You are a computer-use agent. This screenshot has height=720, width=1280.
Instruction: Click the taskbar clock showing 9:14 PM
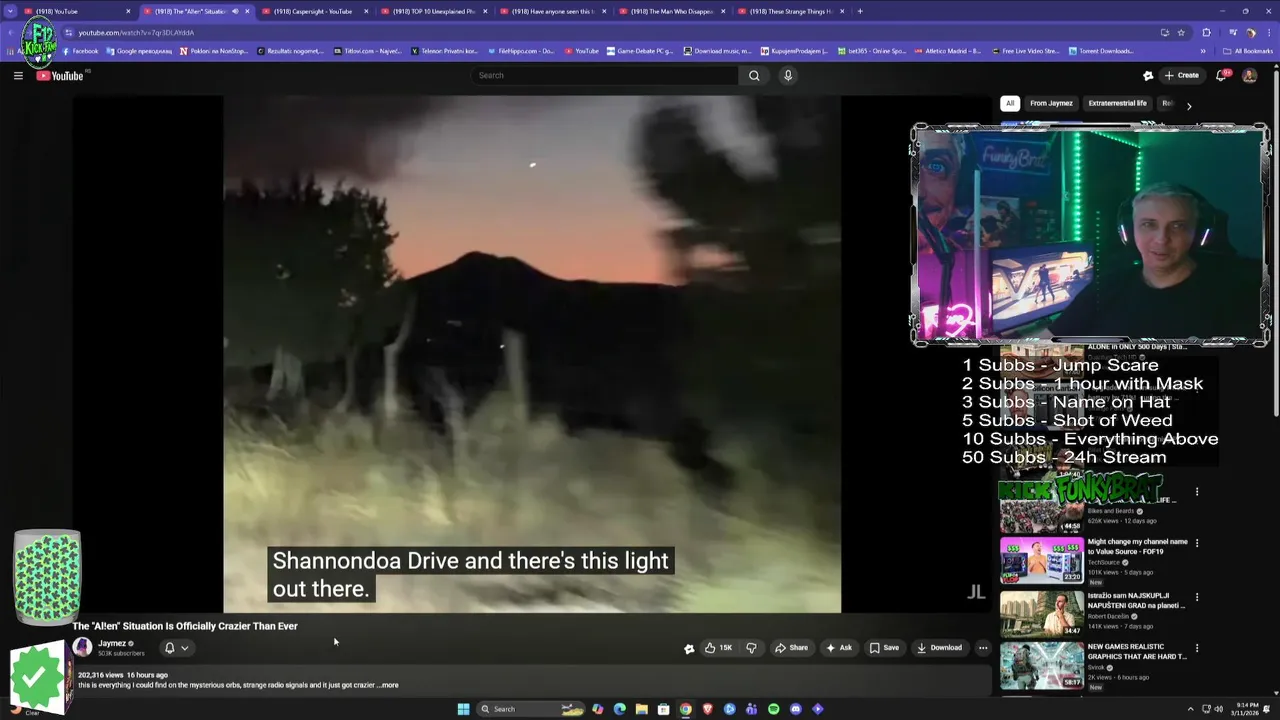[1247, 709]
